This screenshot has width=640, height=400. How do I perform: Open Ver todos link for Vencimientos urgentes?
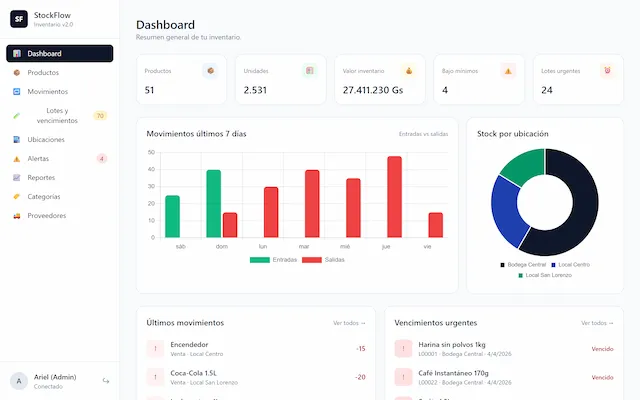(x=597, y=323)
